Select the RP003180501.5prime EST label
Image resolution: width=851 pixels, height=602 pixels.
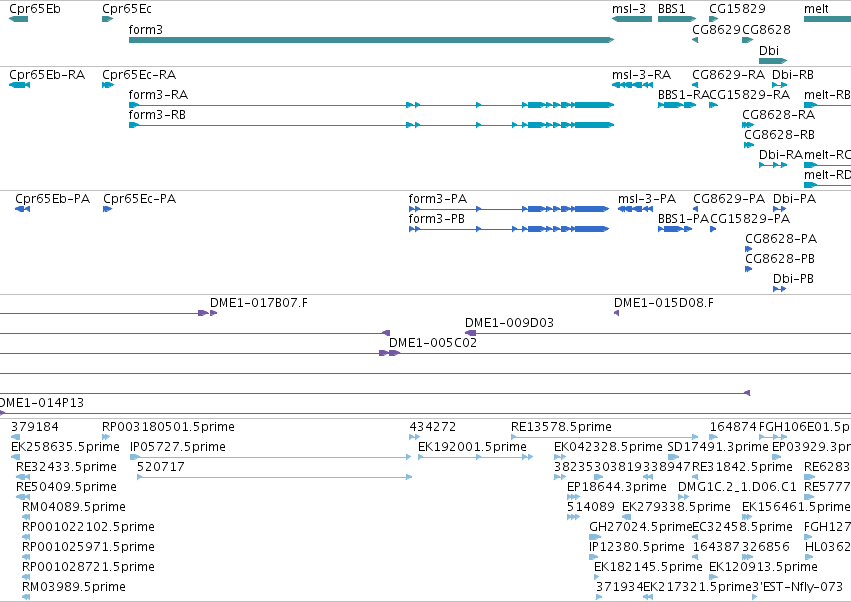pos(168,427)
